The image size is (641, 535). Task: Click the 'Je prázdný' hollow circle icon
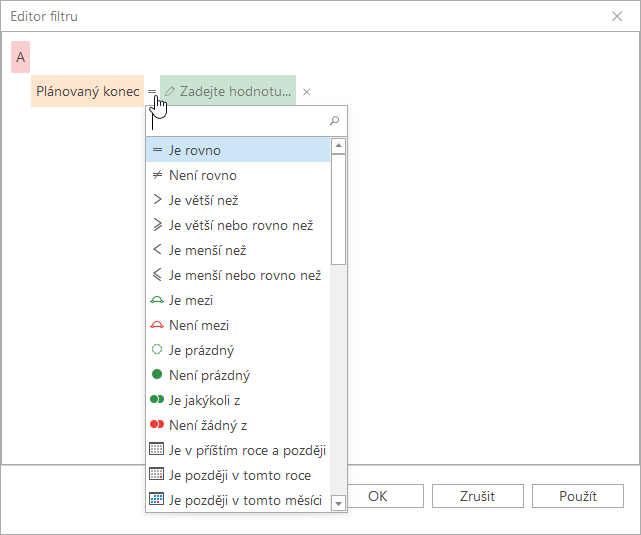pos(157,350)
